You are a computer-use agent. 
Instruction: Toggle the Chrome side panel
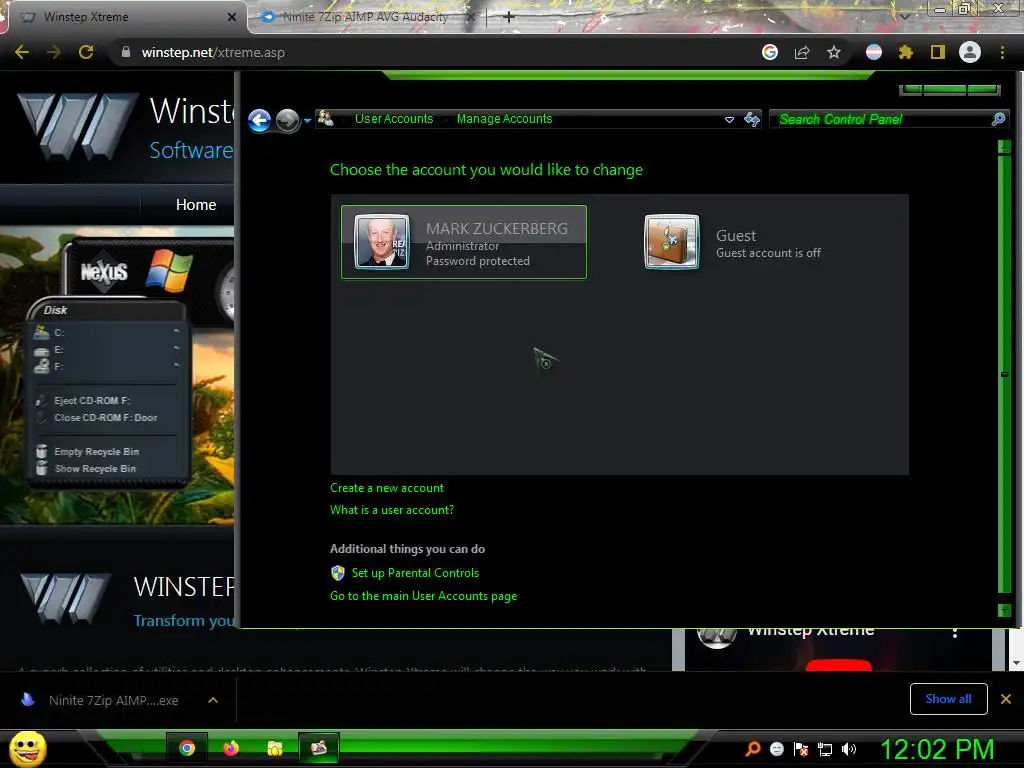[938, 52]
